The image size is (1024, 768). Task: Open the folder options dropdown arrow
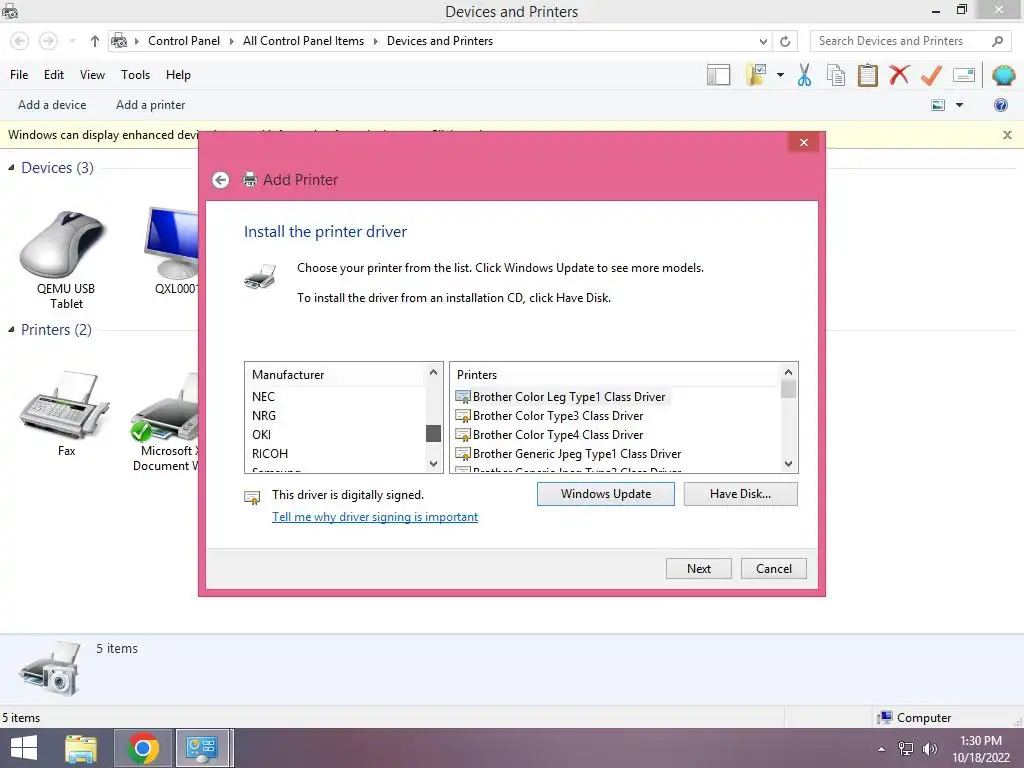(780, 75)
